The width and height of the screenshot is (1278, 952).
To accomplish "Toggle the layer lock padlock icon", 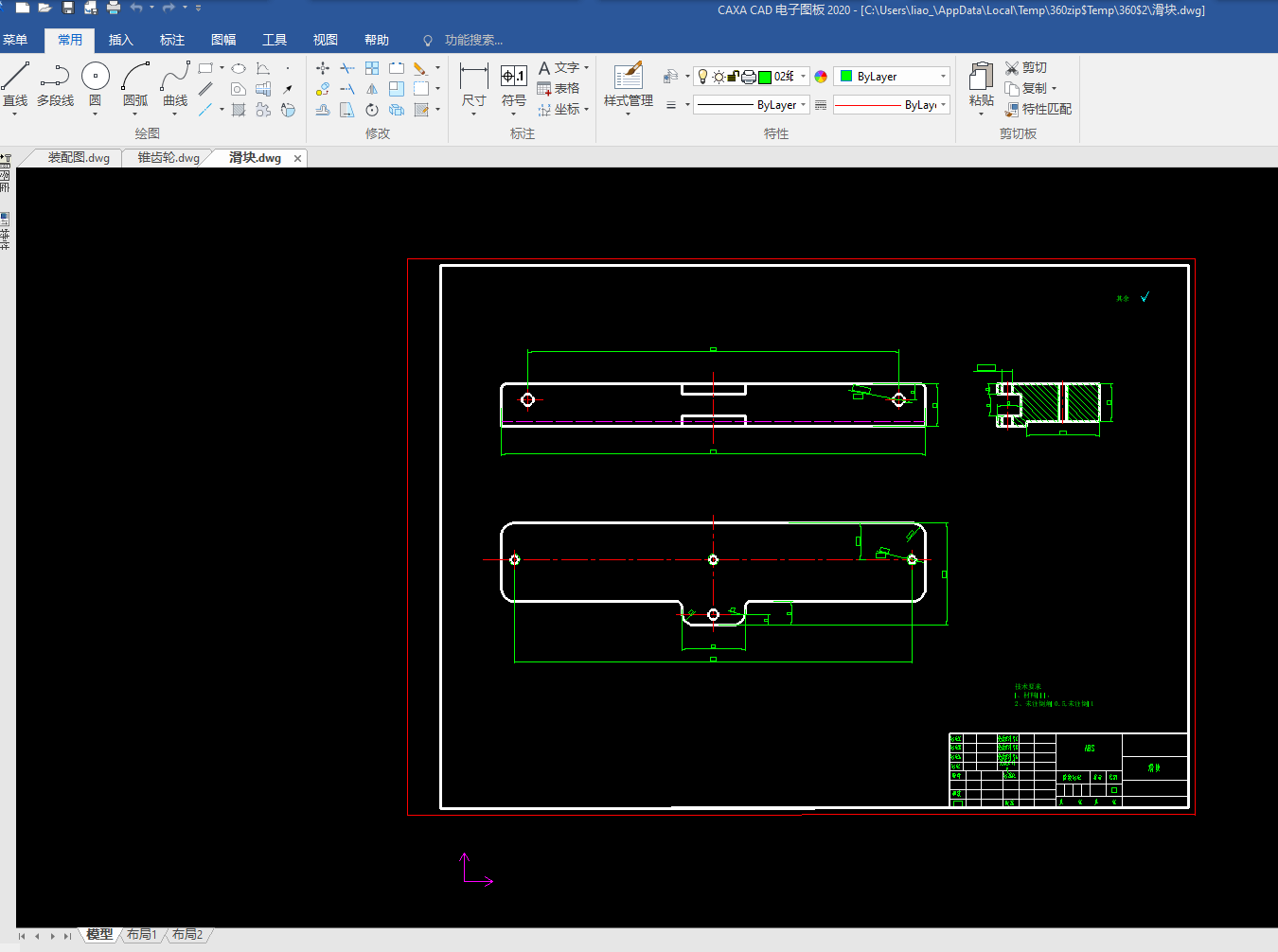I will tap(733, 77).
